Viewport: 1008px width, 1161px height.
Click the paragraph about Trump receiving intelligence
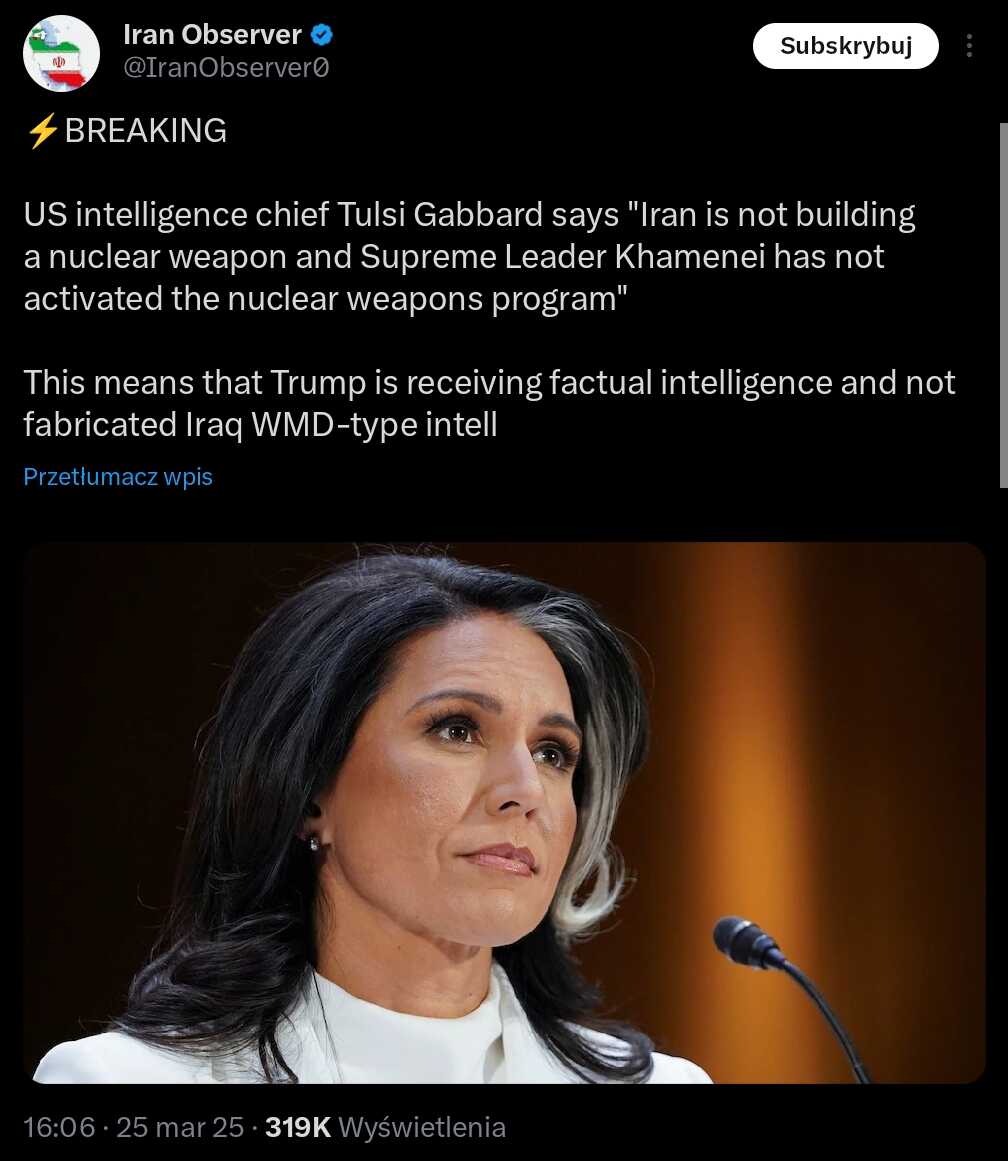489,404
